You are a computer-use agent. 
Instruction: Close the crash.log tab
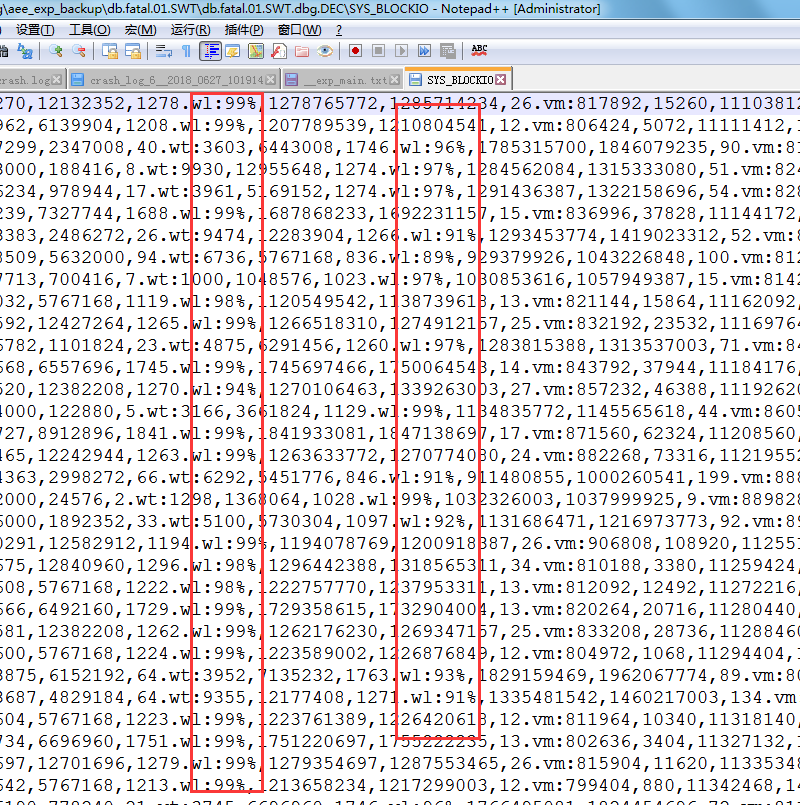(57, 80)
